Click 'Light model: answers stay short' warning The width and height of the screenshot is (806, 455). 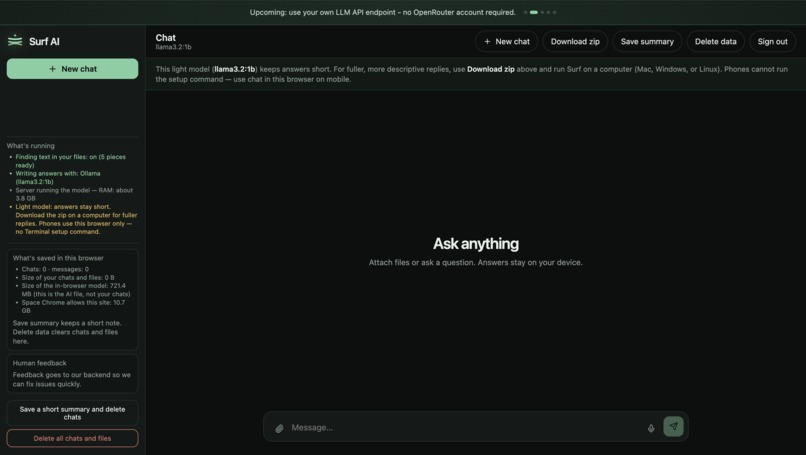click(x=76, y=219)
